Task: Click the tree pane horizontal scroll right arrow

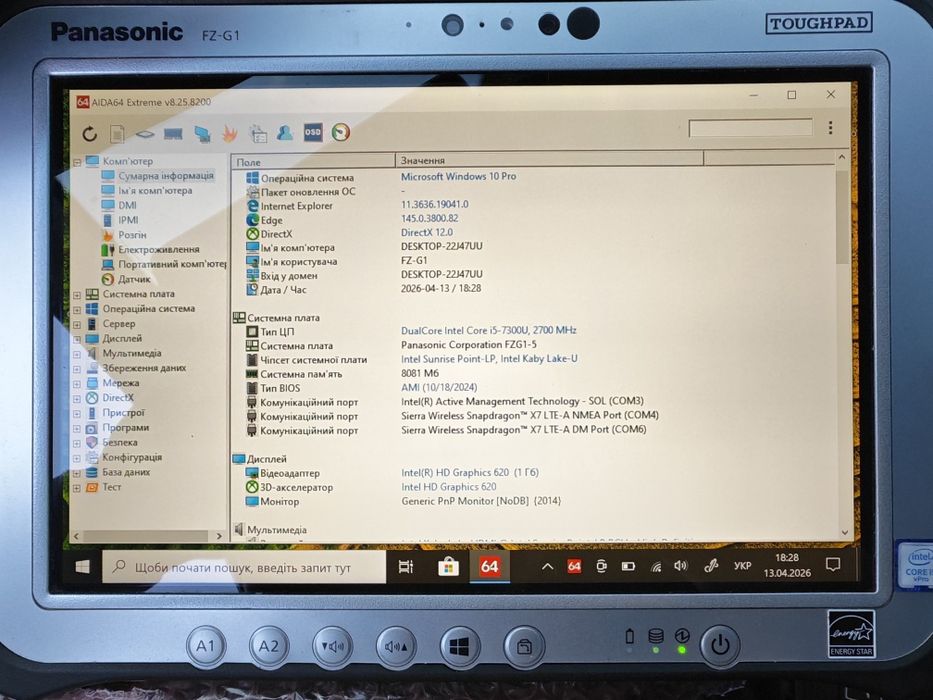Action: pyautogui.click(x=219, y=536)
